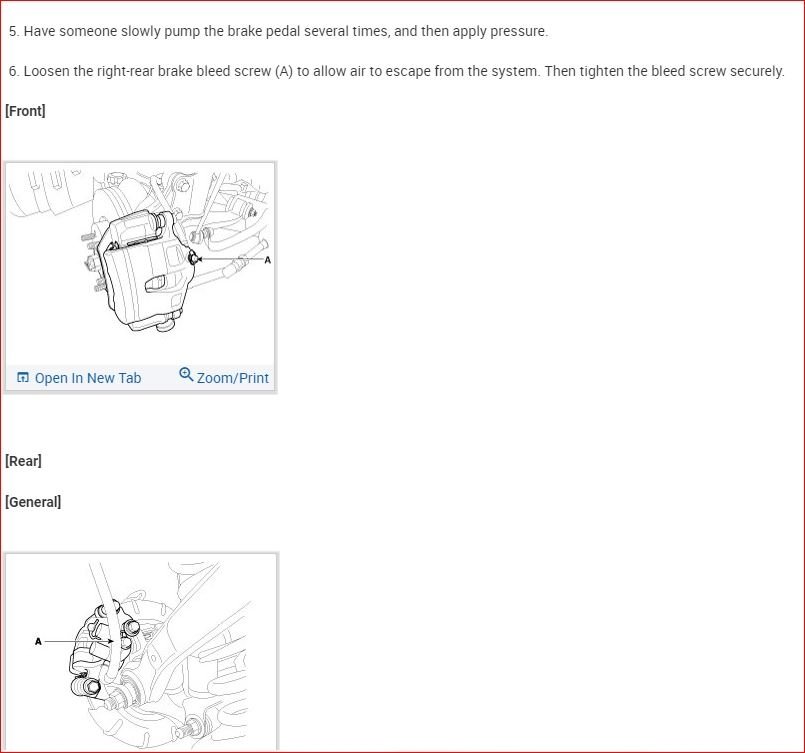Viewport: 805px width, 753px height.
Task: Click the [Rear] section heading
Action: (23, 461)
